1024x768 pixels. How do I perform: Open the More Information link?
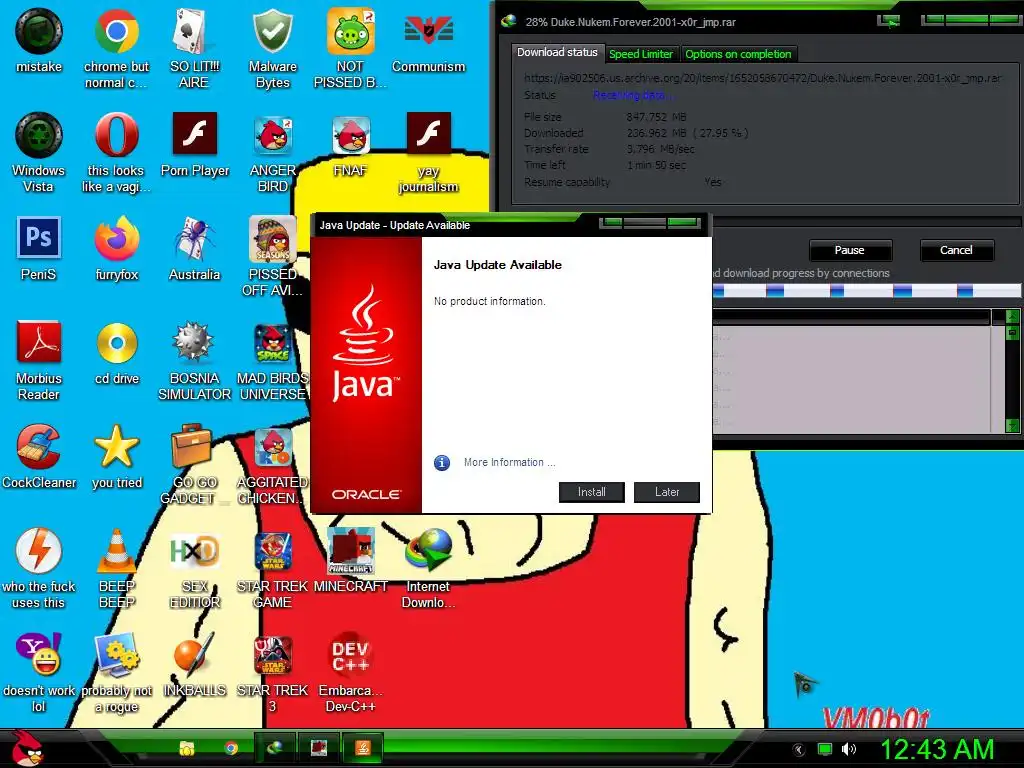(509, 462)
